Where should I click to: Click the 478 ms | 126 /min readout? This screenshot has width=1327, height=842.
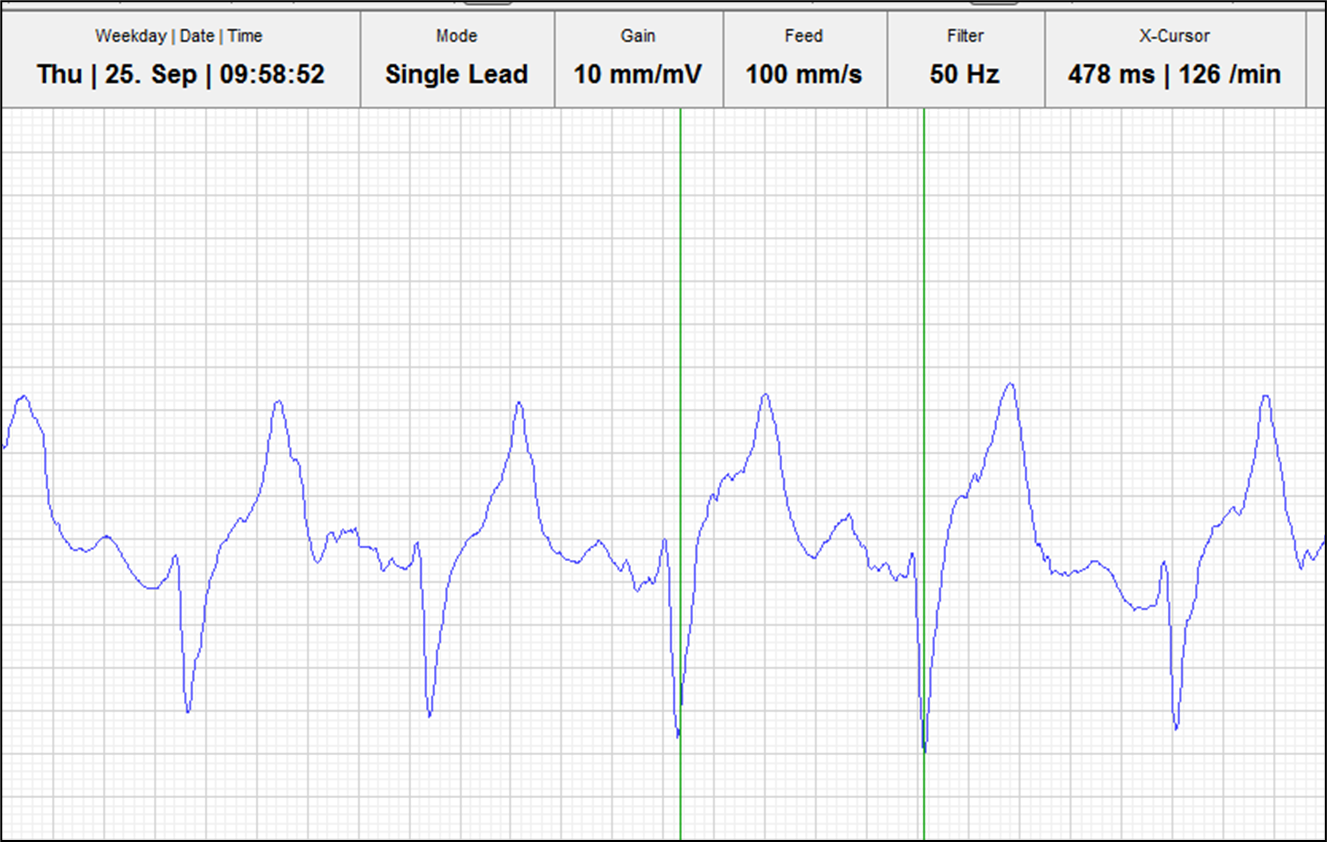(x=1174, y=75)
